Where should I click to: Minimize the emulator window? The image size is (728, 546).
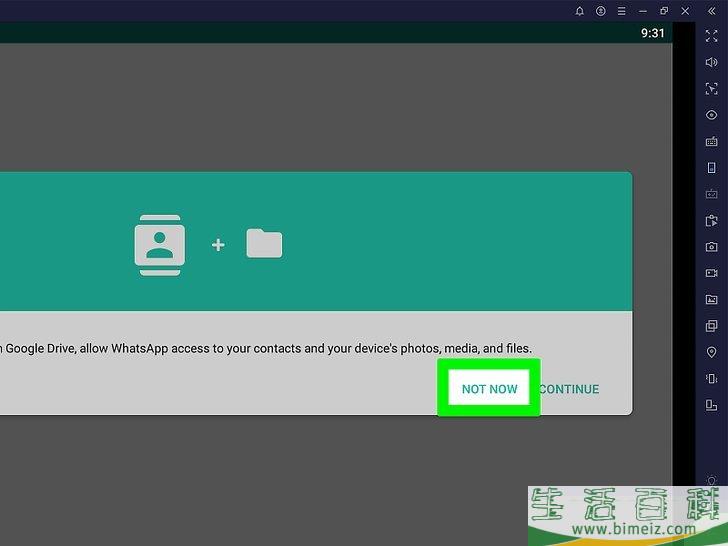643,11
